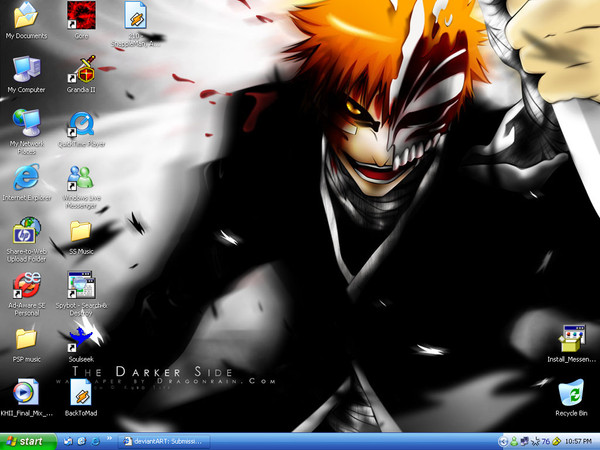Click the 10:57 PM taskbar clock
This screenshot has width=600, height=450.
tap(578, 442)
